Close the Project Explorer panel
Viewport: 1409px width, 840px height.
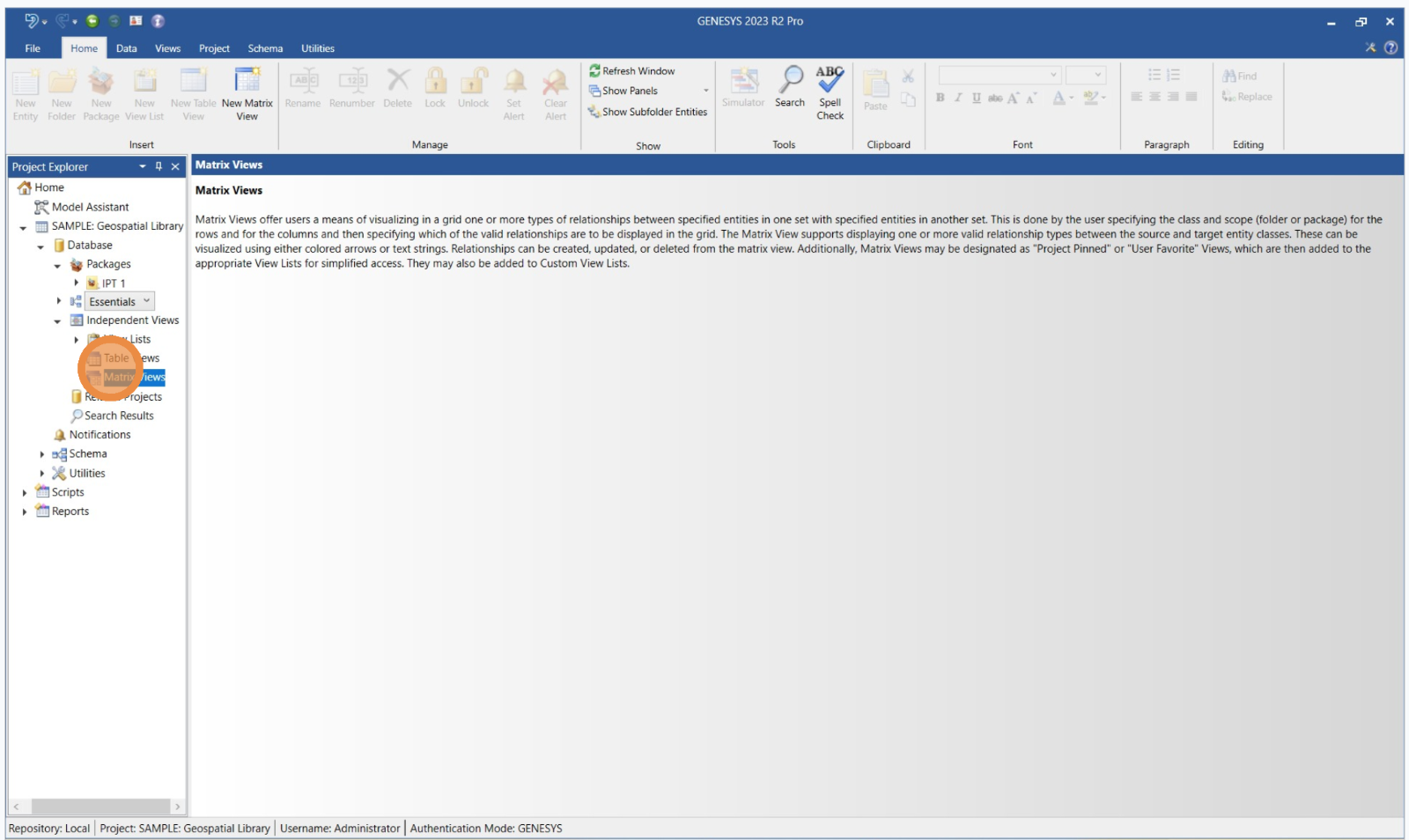tap(175, 166)
